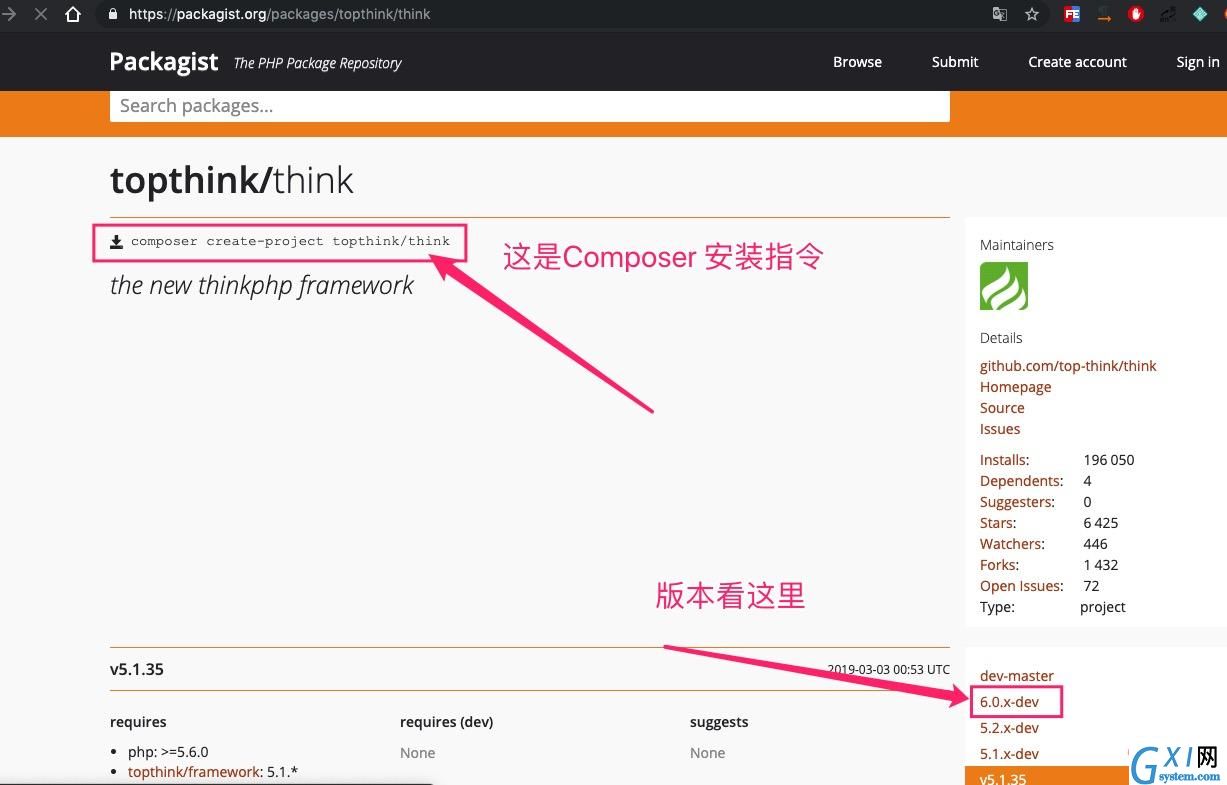This screenshot has height=785, width=1227.
Task: Open the topthink/framework requirement link
Action: (194, 772)
